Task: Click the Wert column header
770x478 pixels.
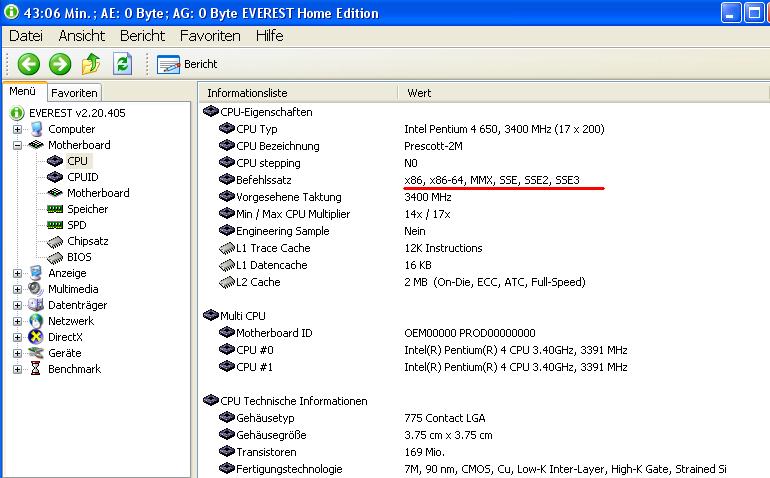Action: tap(420, 93)
